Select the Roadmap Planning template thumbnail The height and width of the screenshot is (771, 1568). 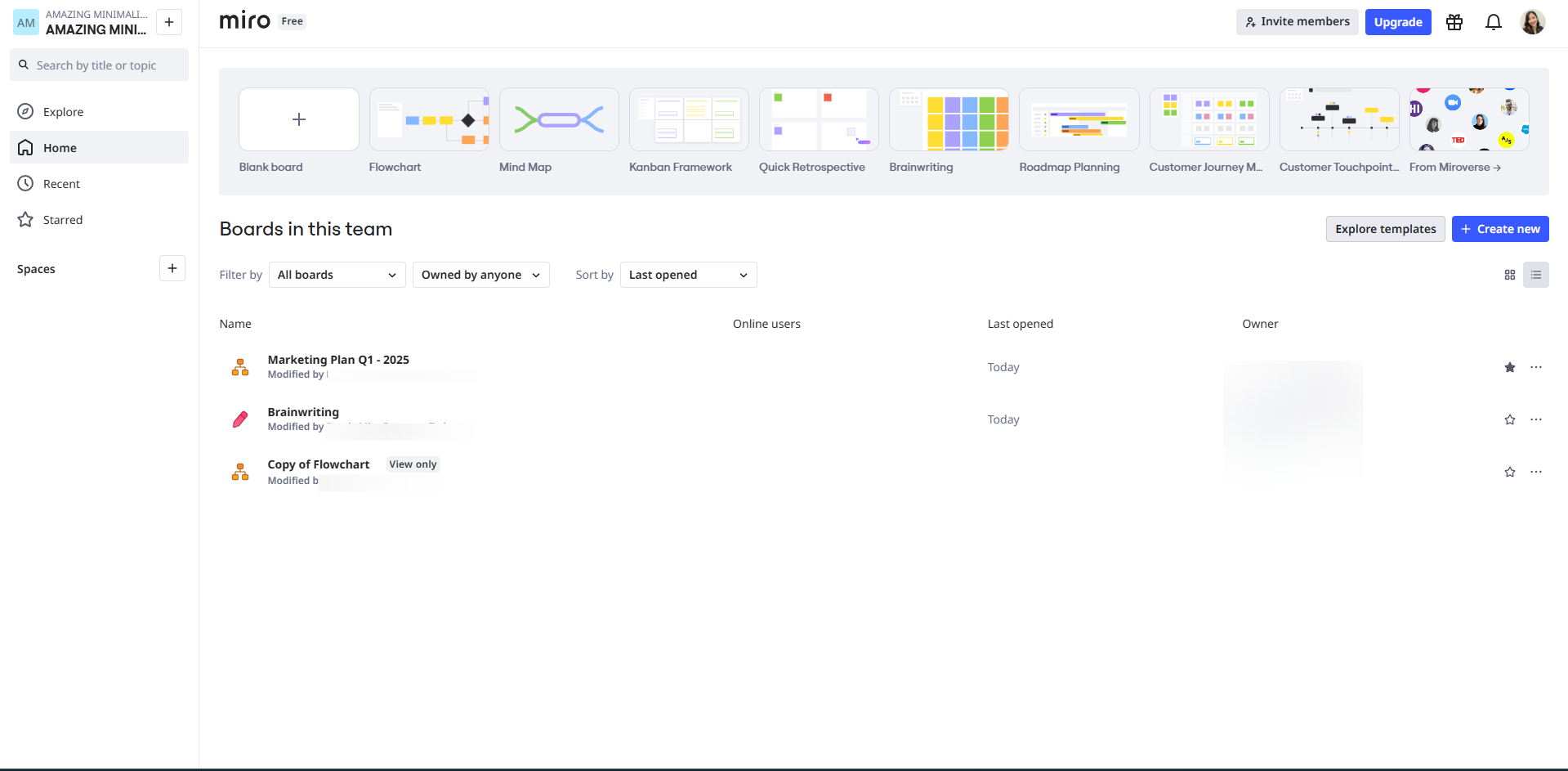[x=1079, y=119]
